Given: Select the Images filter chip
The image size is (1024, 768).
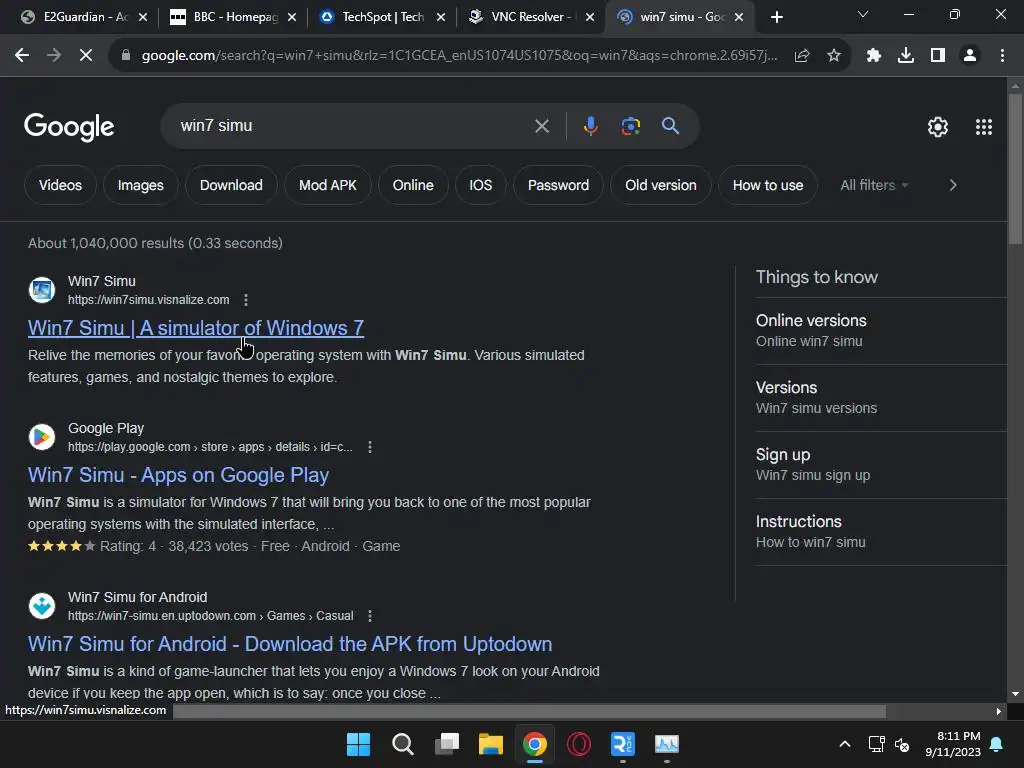Looking at the screenshot, I should point(140,185).
